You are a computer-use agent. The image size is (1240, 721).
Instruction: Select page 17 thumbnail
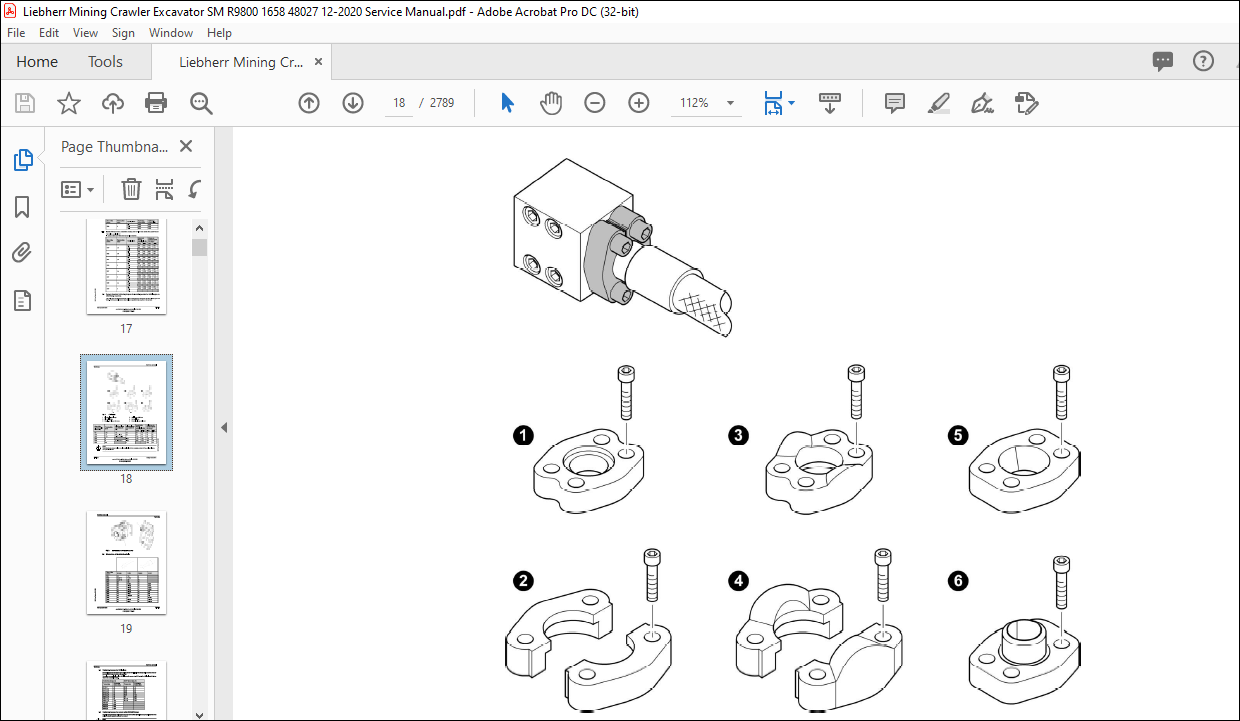126,266
